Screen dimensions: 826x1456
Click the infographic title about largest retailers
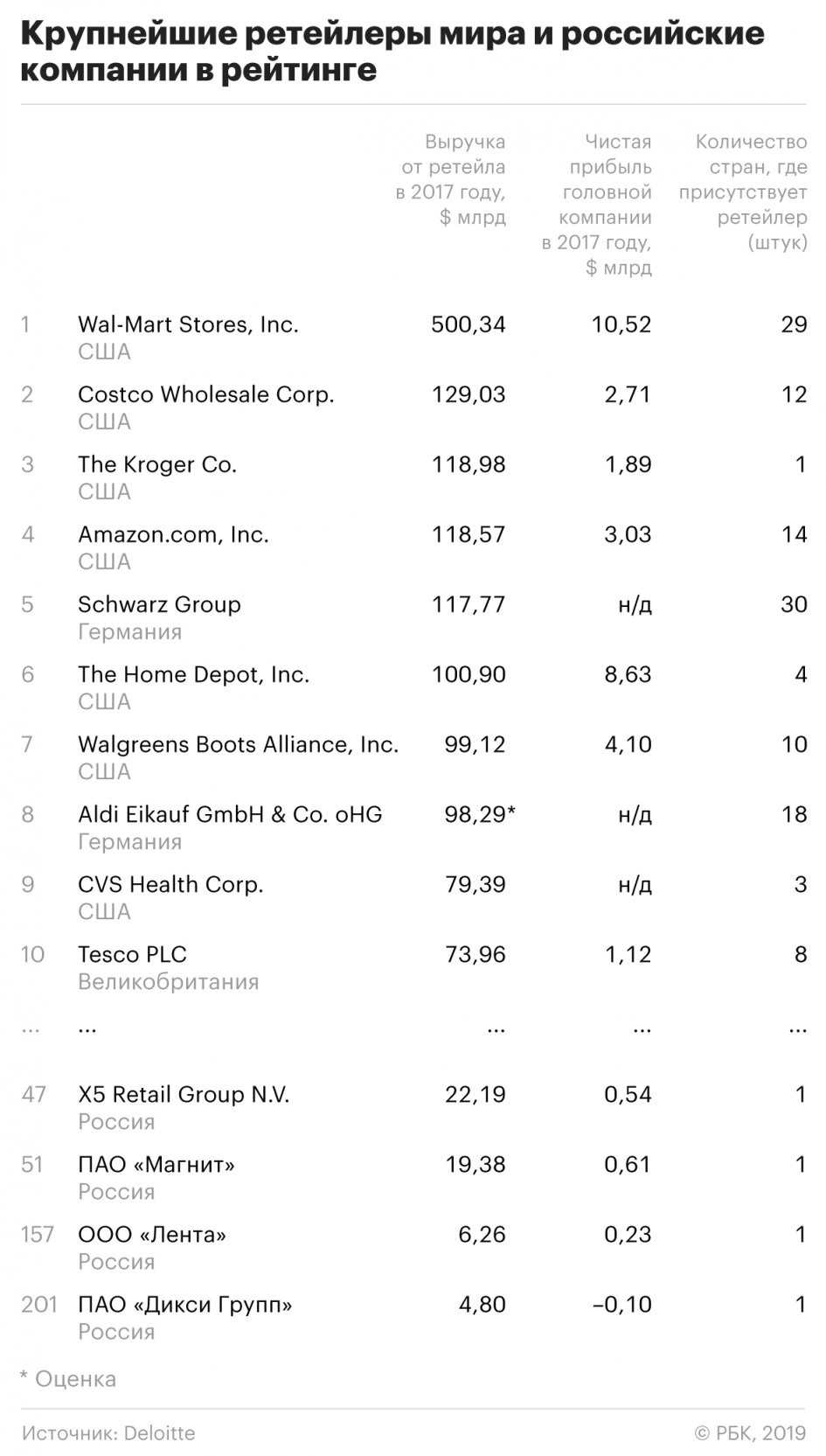(392, 52)
